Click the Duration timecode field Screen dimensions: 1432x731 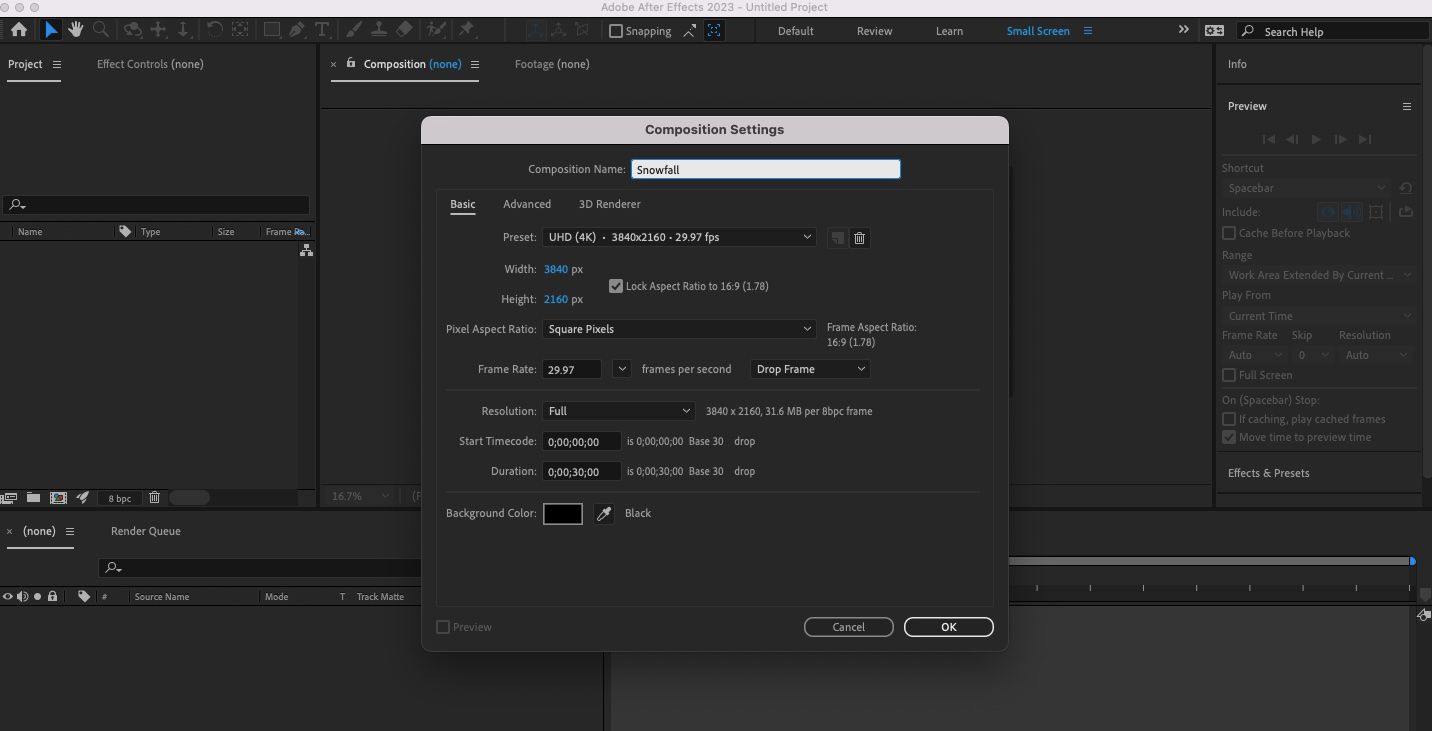pyautogui.click(x=581, y=472)
